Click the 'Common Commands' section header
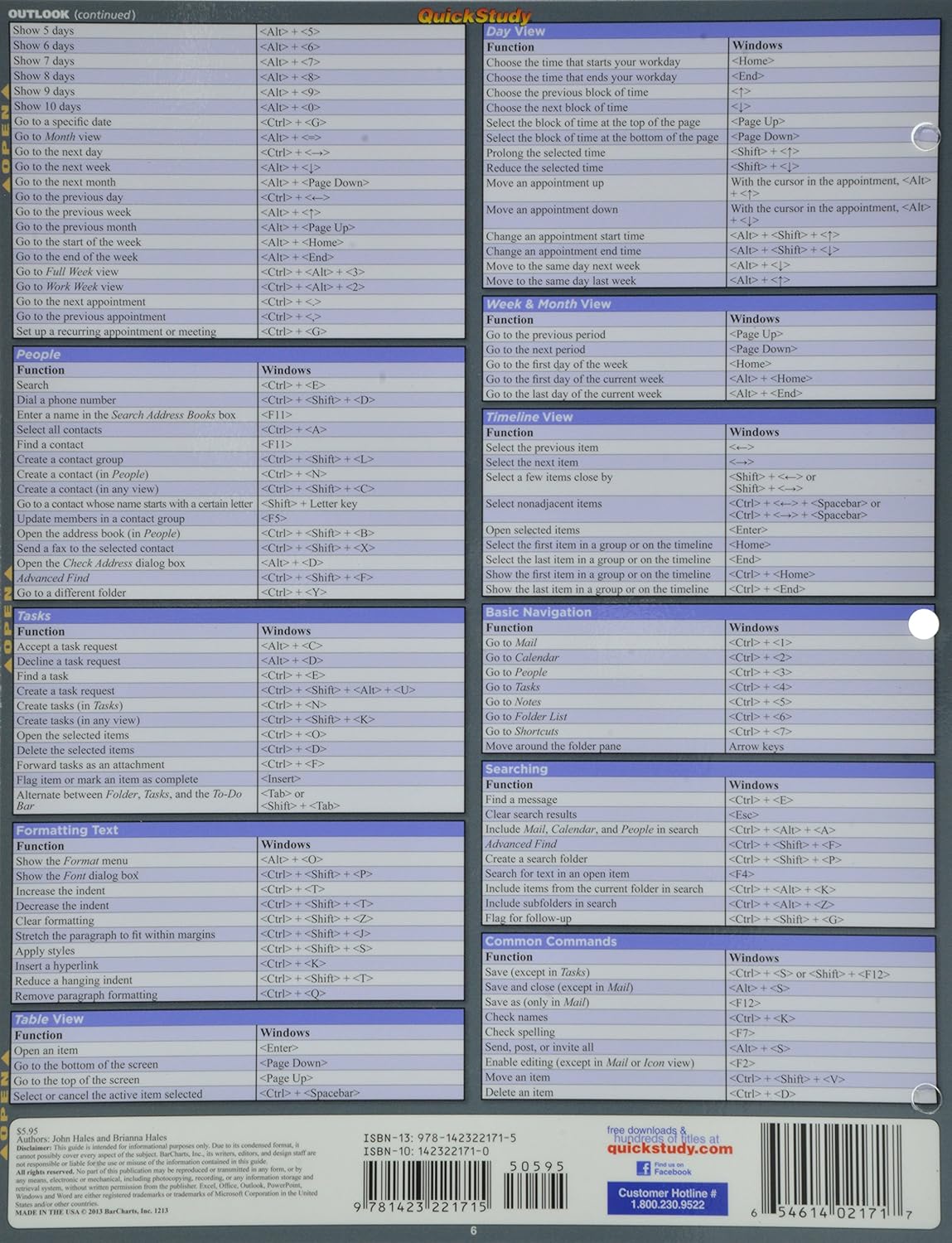This screenshot has height=1243, width=952. pyautogui.click(x=709, y=941)
